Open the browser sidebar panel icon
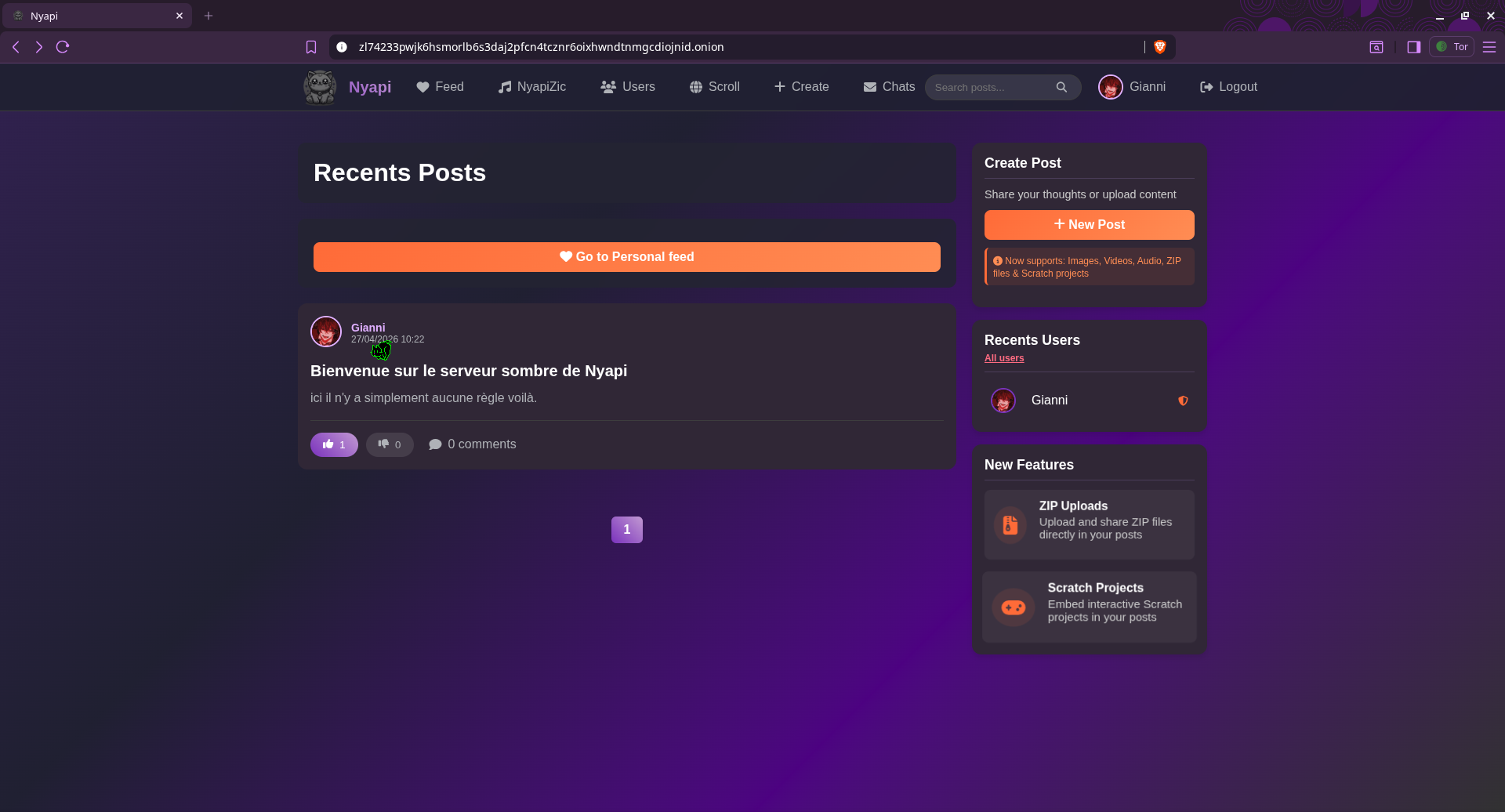The width and height of the screenshot is (1505, 812). tap(1414, 47)
